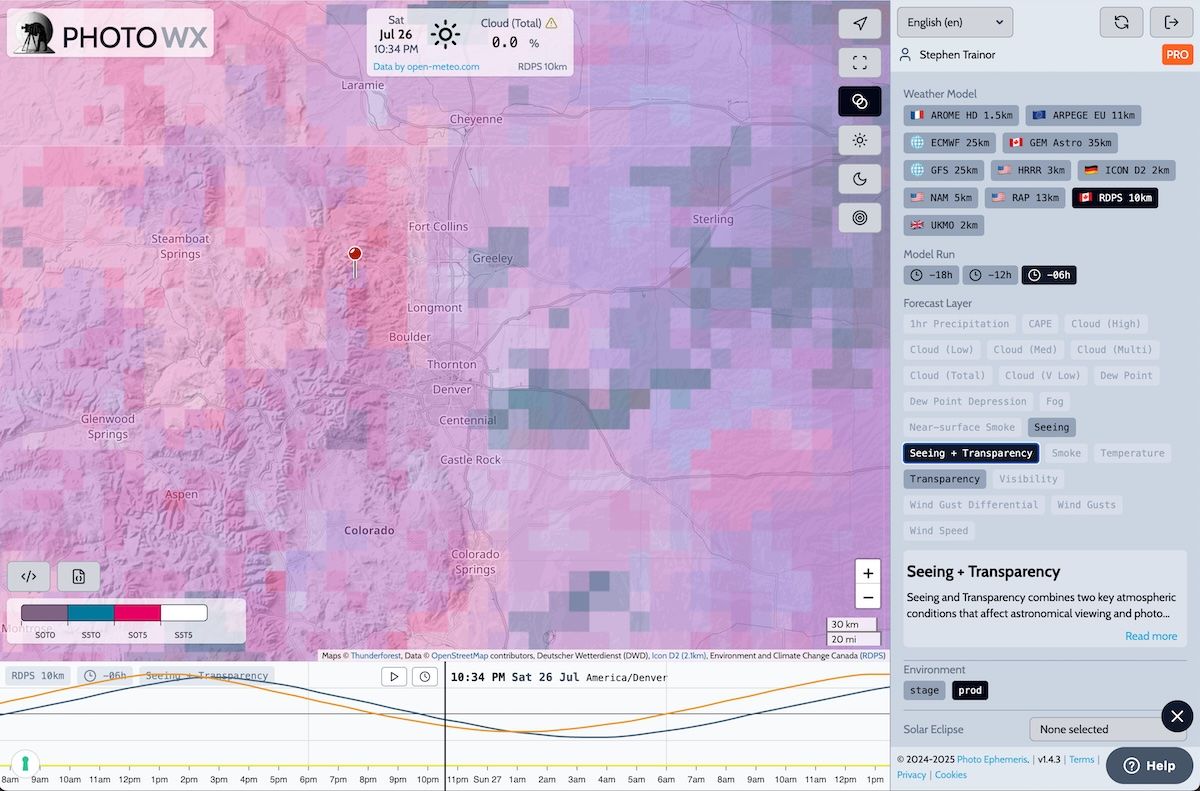Select the Transparency forecast layer

[945, 479]
